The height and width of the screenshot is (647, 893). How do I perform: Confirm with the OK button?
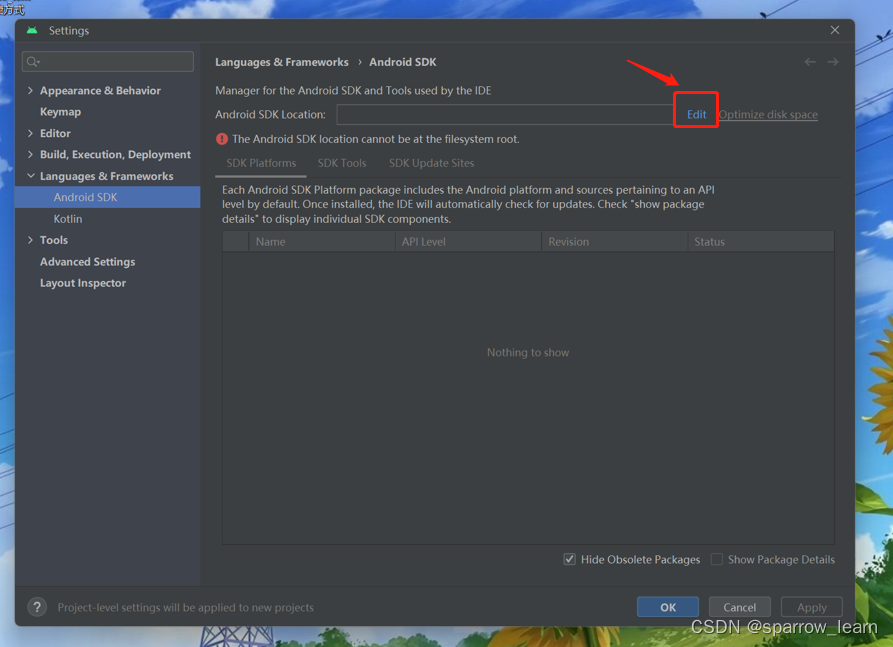pos(668,607)
